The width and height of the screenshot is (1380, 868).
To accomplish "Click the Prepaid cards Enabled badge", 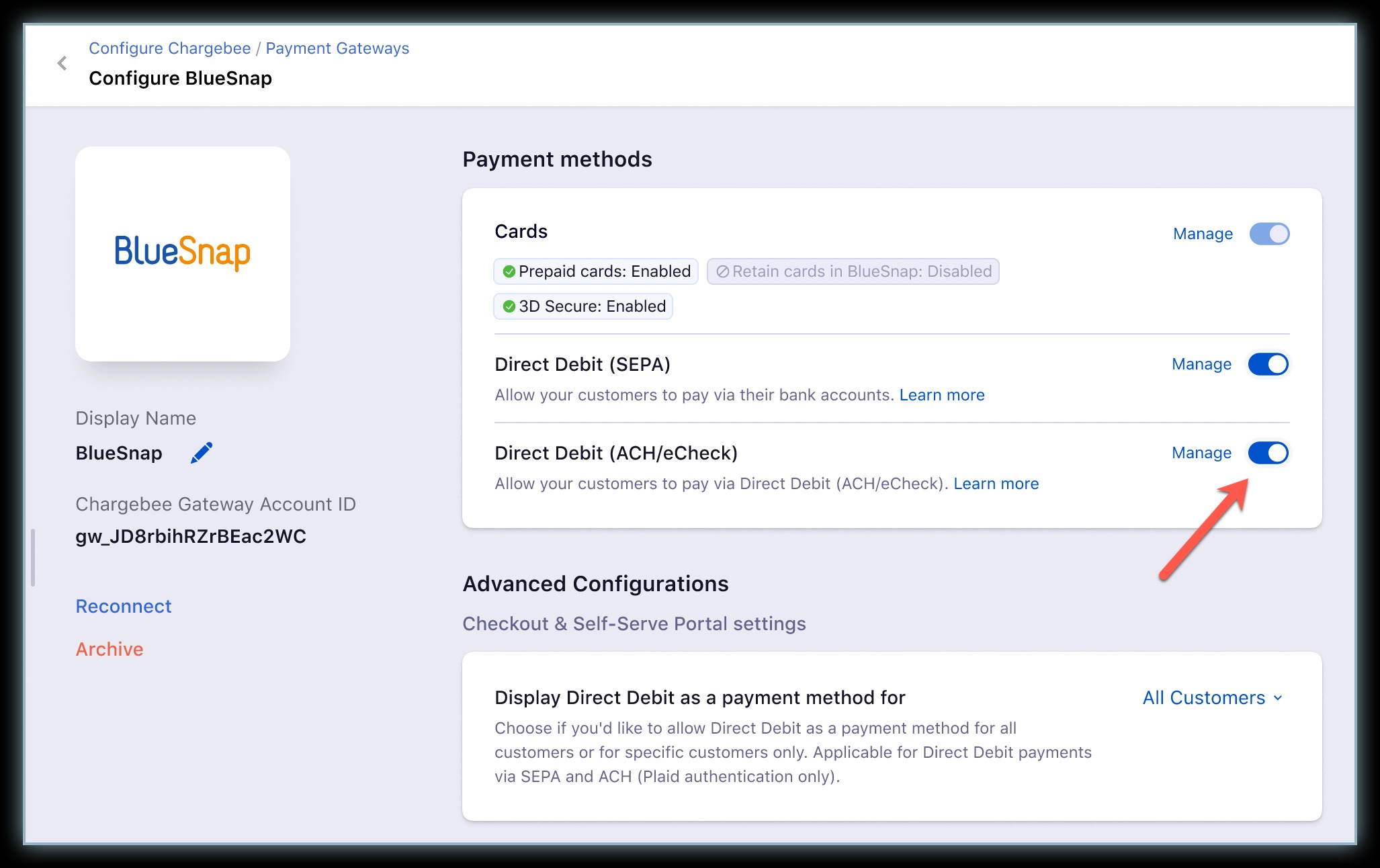I will [596, 271].
